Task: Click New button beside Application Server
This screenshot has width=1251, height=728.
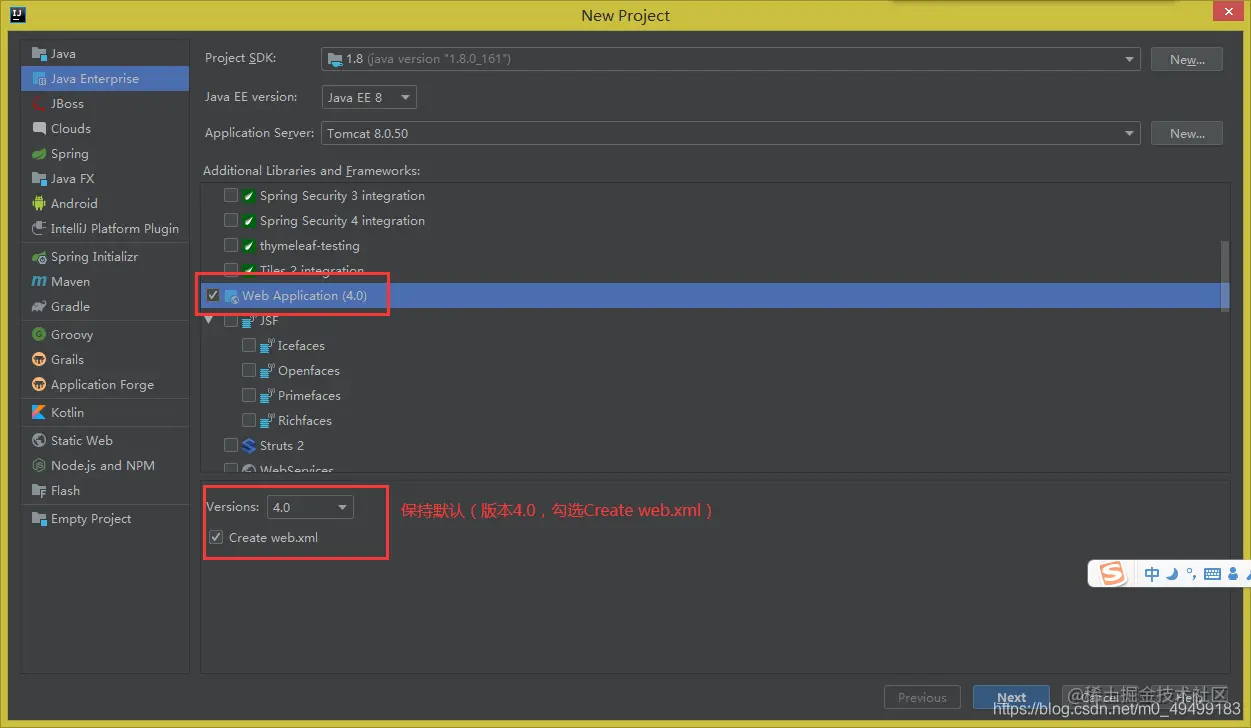Action: pyautogui.click(x=1187, y=133)
